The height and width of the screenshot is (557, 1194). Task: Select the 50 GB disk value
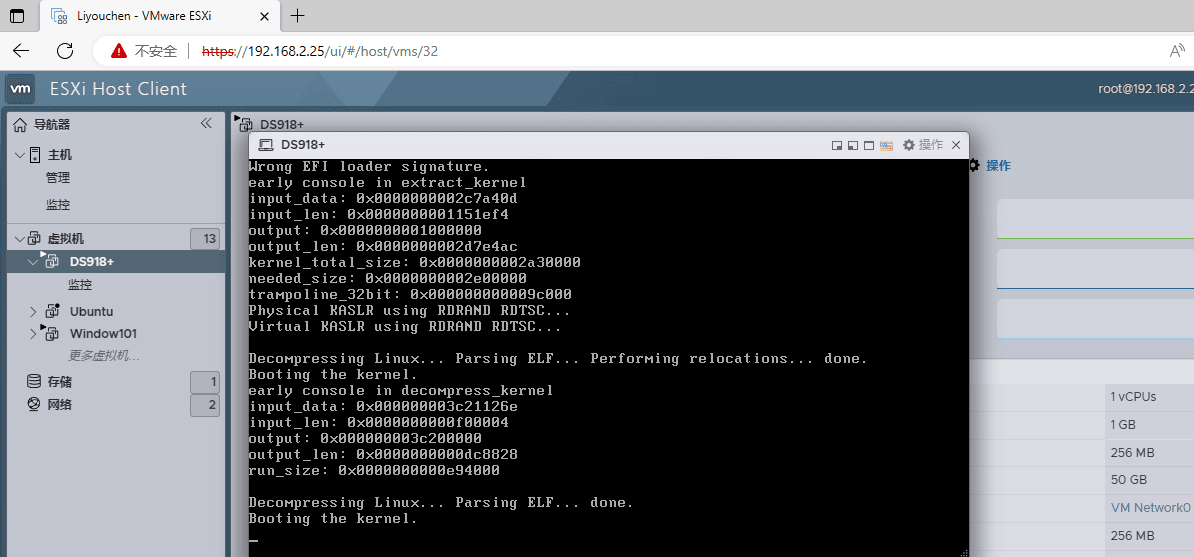click(x=1129, y=480)
